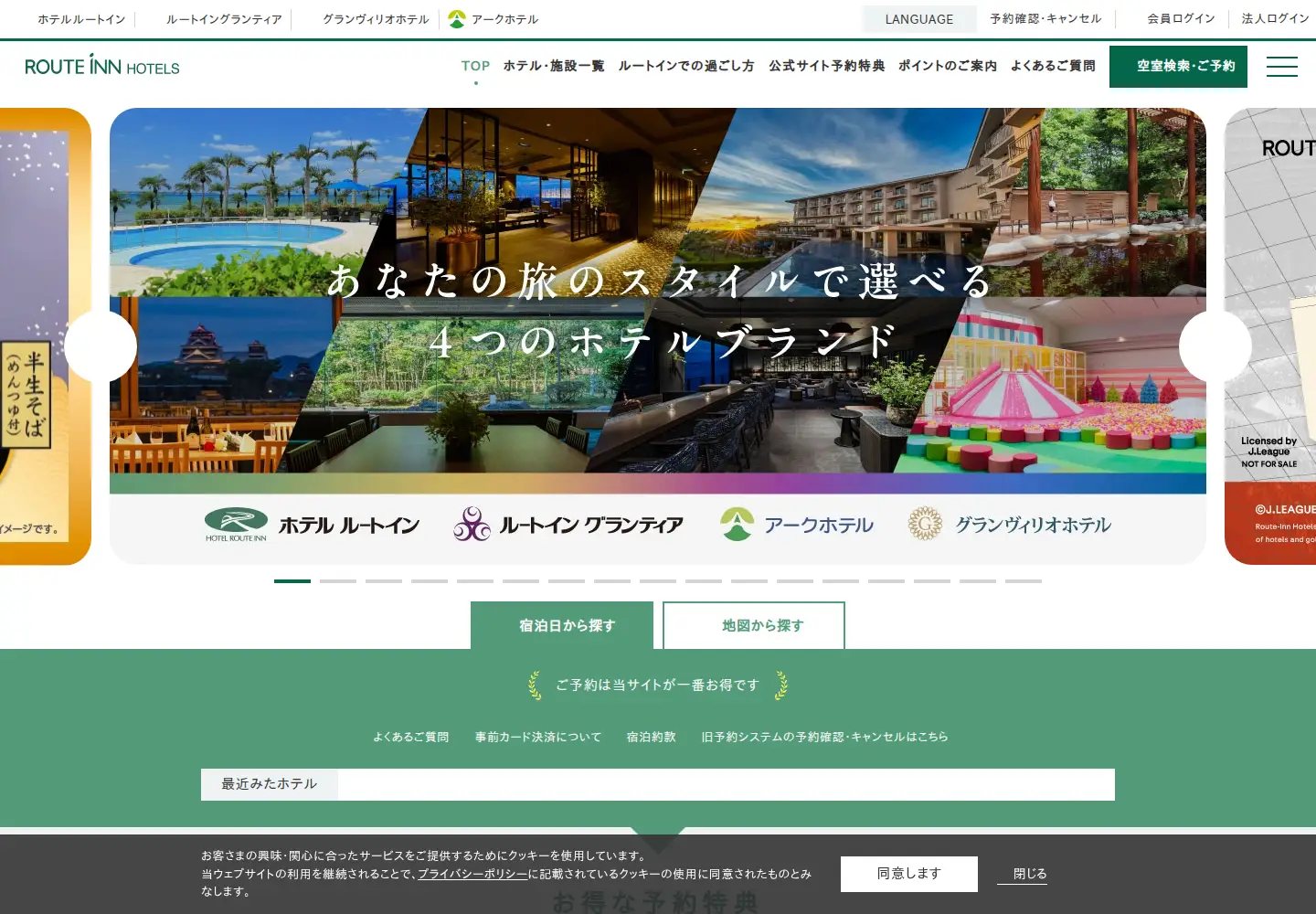Image resolution: width=1316 pixels, height=914 pixels.
Task: Open the LANGUAGE selector
Action: pyautogui.click(x=918, y=19)
